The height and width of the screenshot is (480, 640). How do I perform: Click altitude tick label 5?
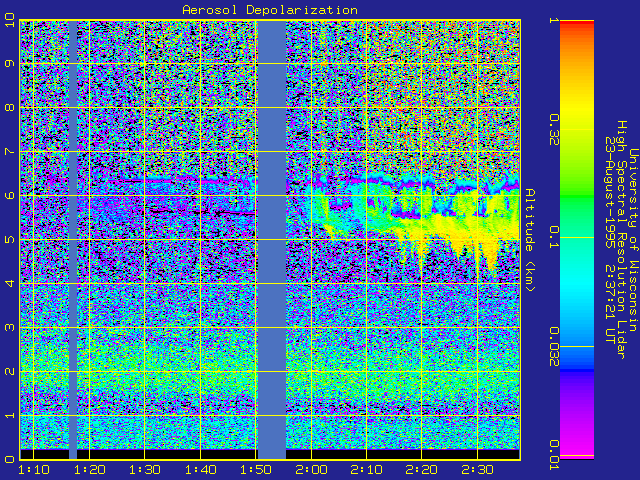9,239
